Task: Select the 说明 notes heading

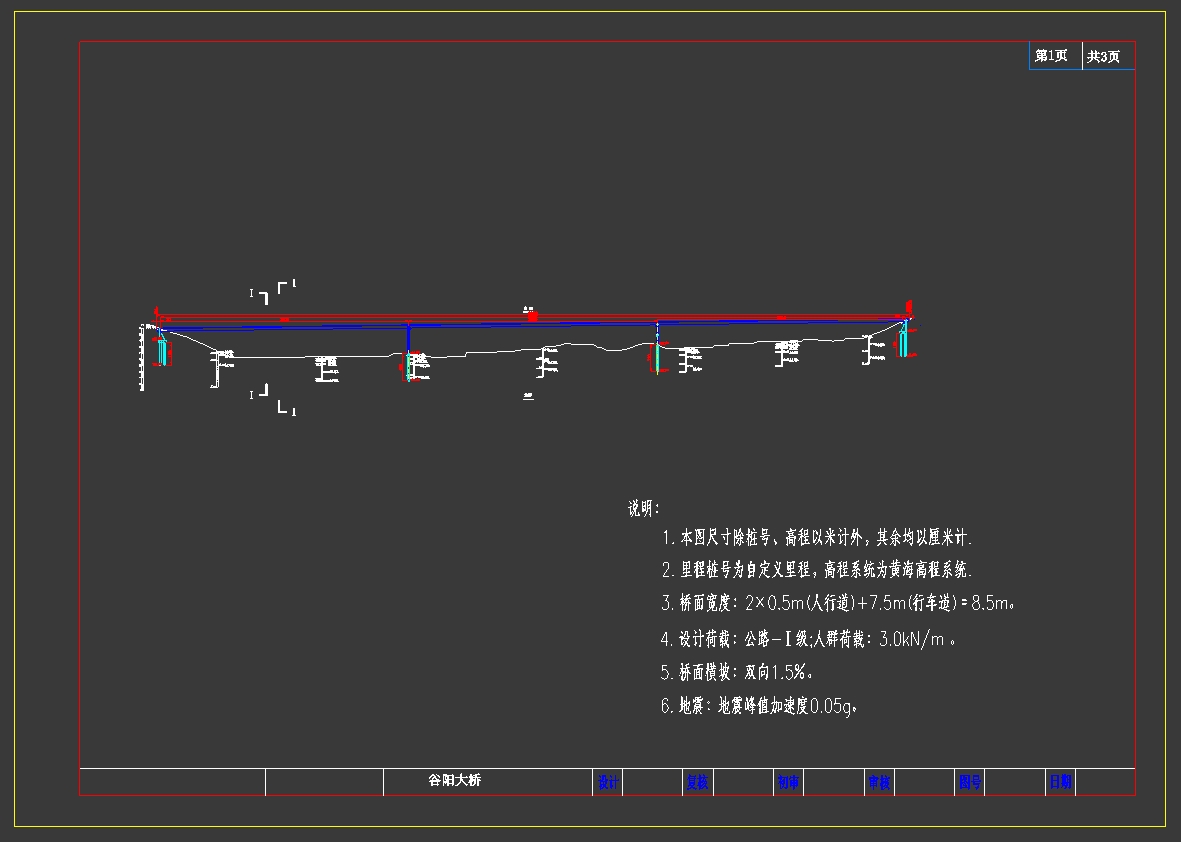Action: [643, 509]
